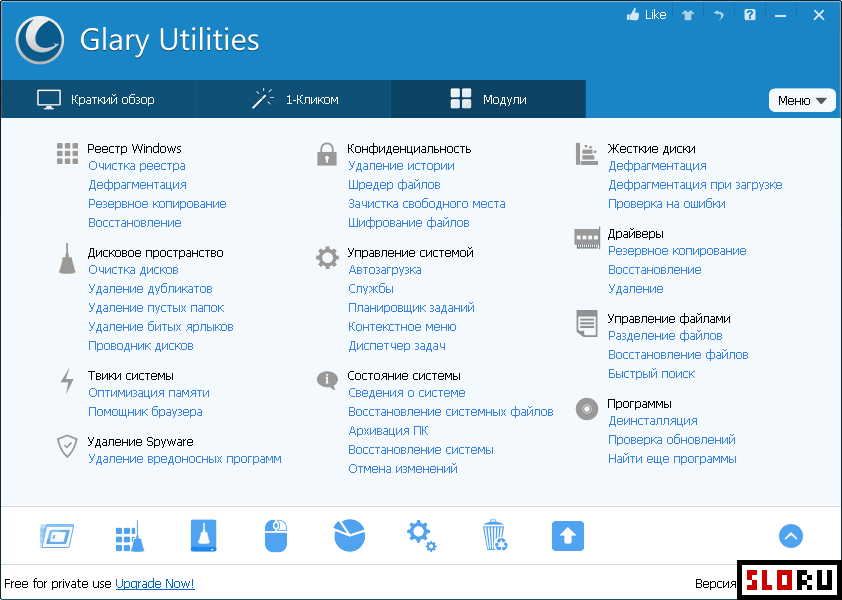Open Архивация ПК
Screen dimensions: 842x600
click(388, 431)
